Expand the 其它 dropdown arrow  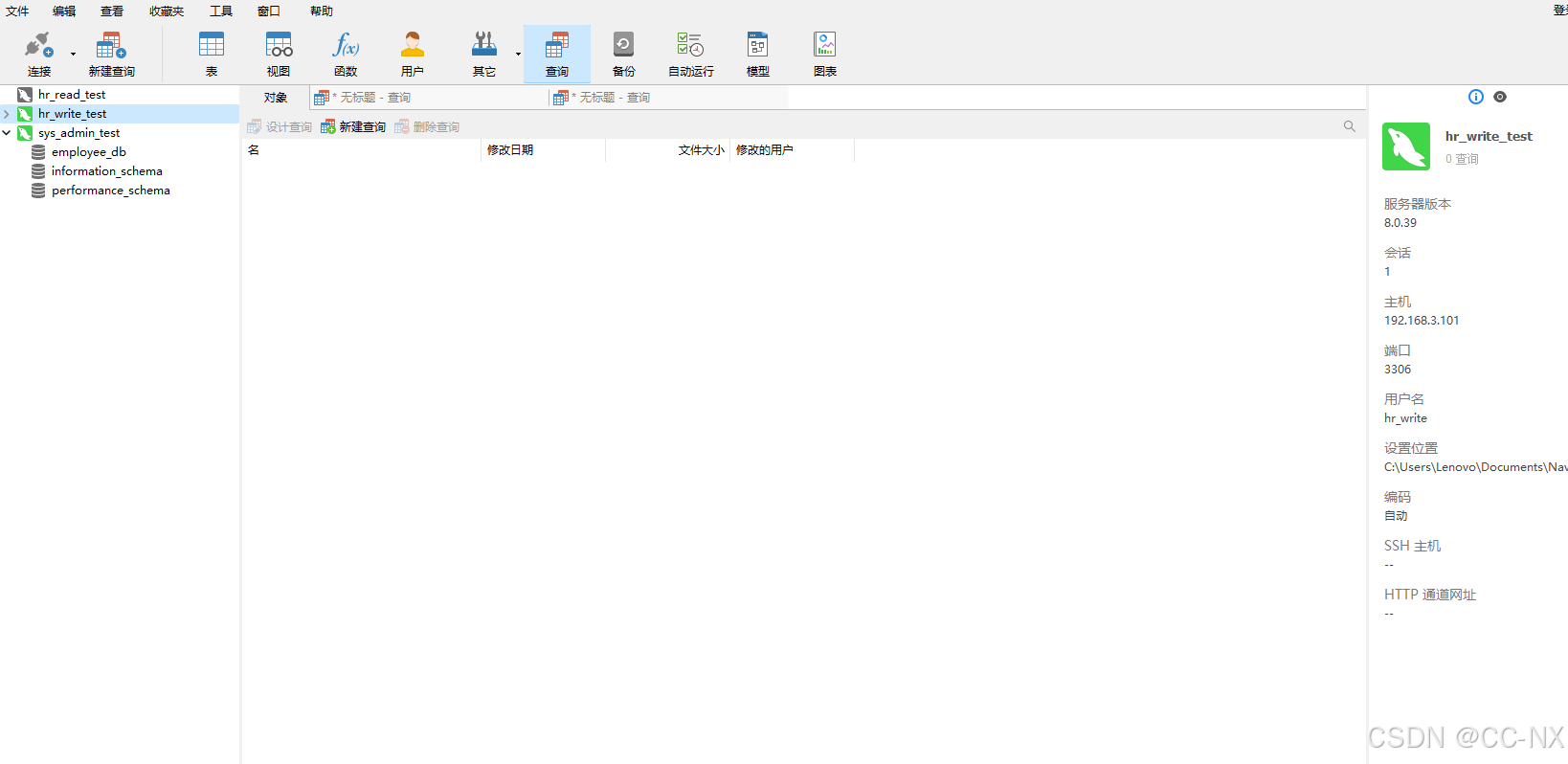[x=518, y=54]
